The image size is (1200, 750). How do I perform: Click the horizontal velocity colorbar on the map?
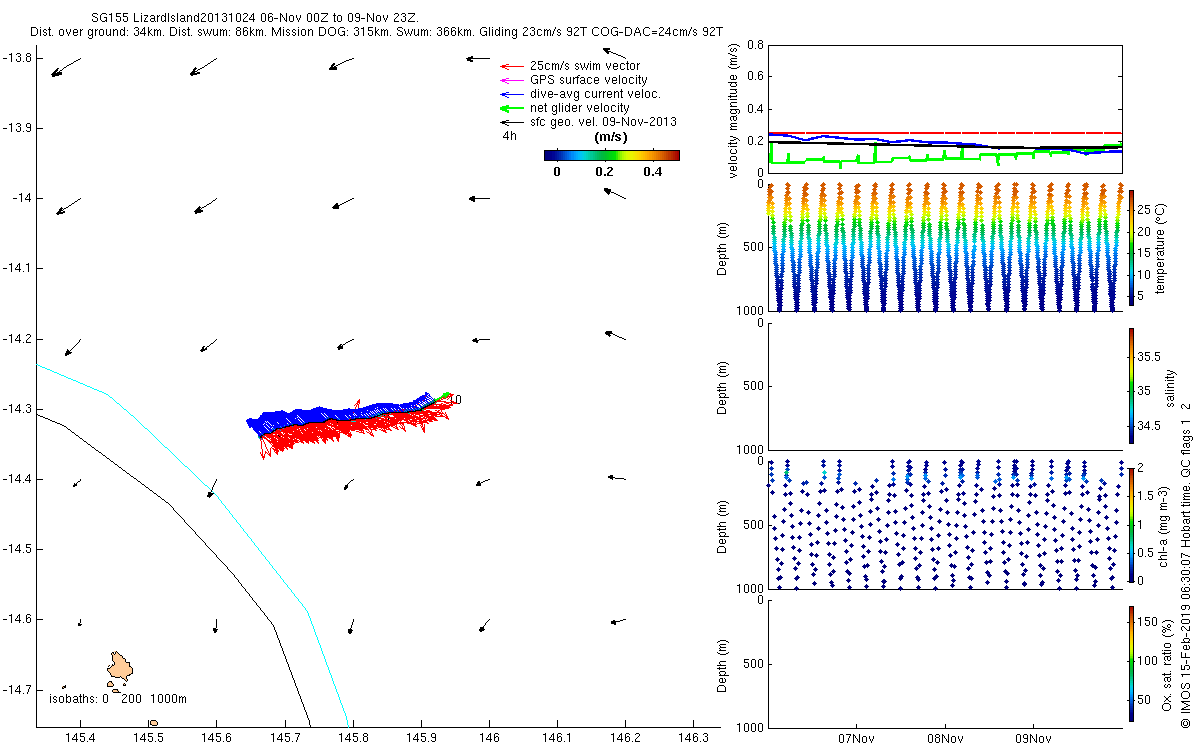612,155
